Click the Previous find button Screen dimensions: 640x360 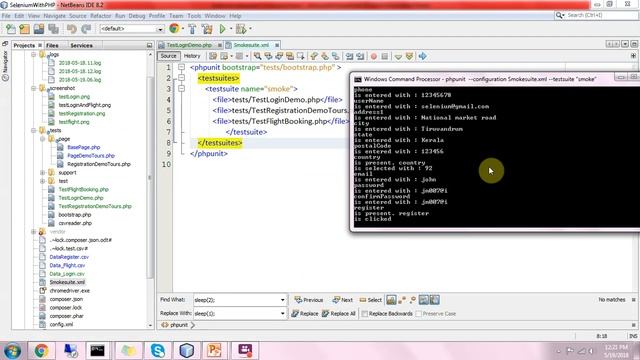pyautogui.click(x=309, y=300)
